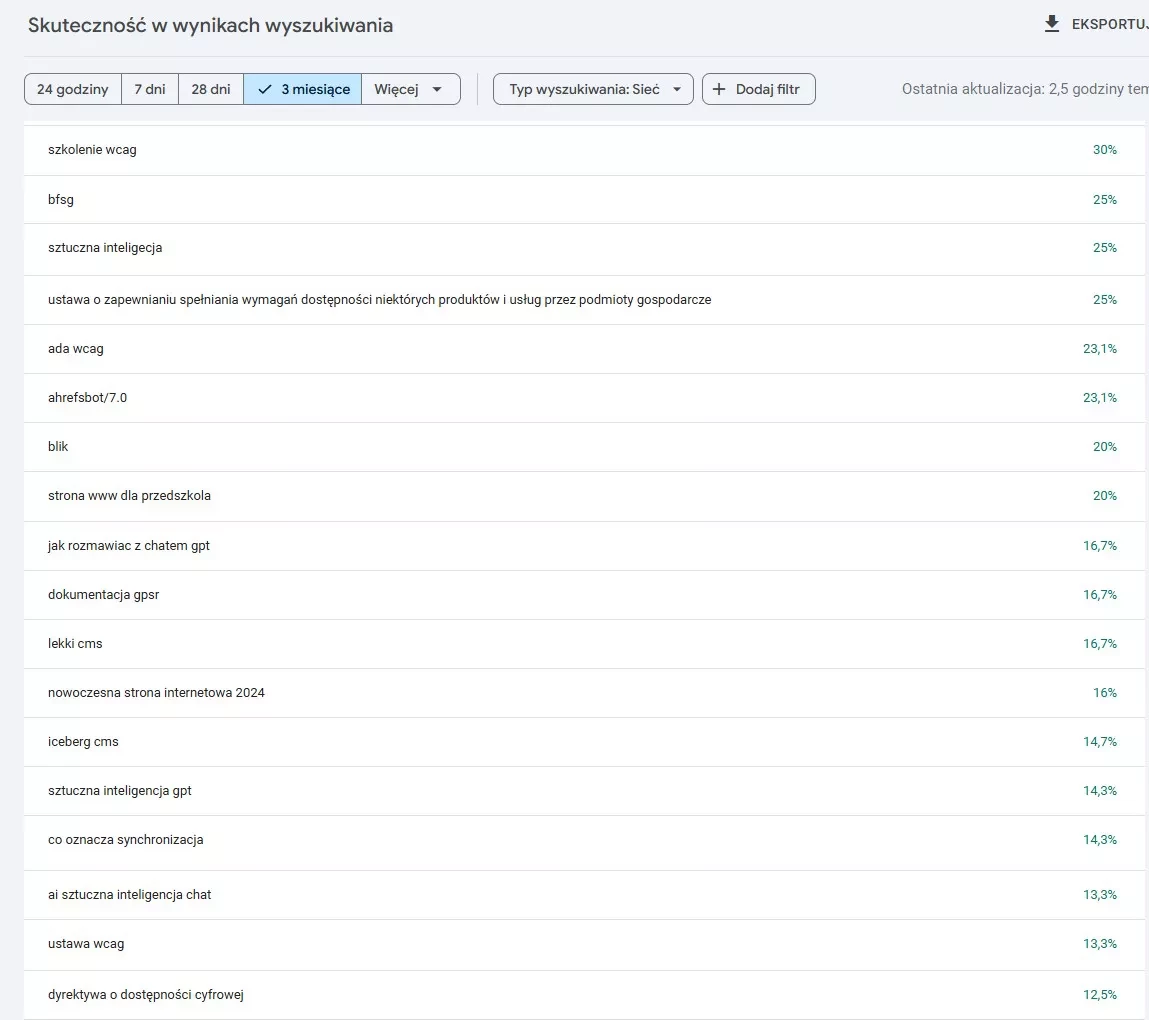Select the 'iceberg cms' query
Screen dimensions: 1149x1020
point(584,742)
